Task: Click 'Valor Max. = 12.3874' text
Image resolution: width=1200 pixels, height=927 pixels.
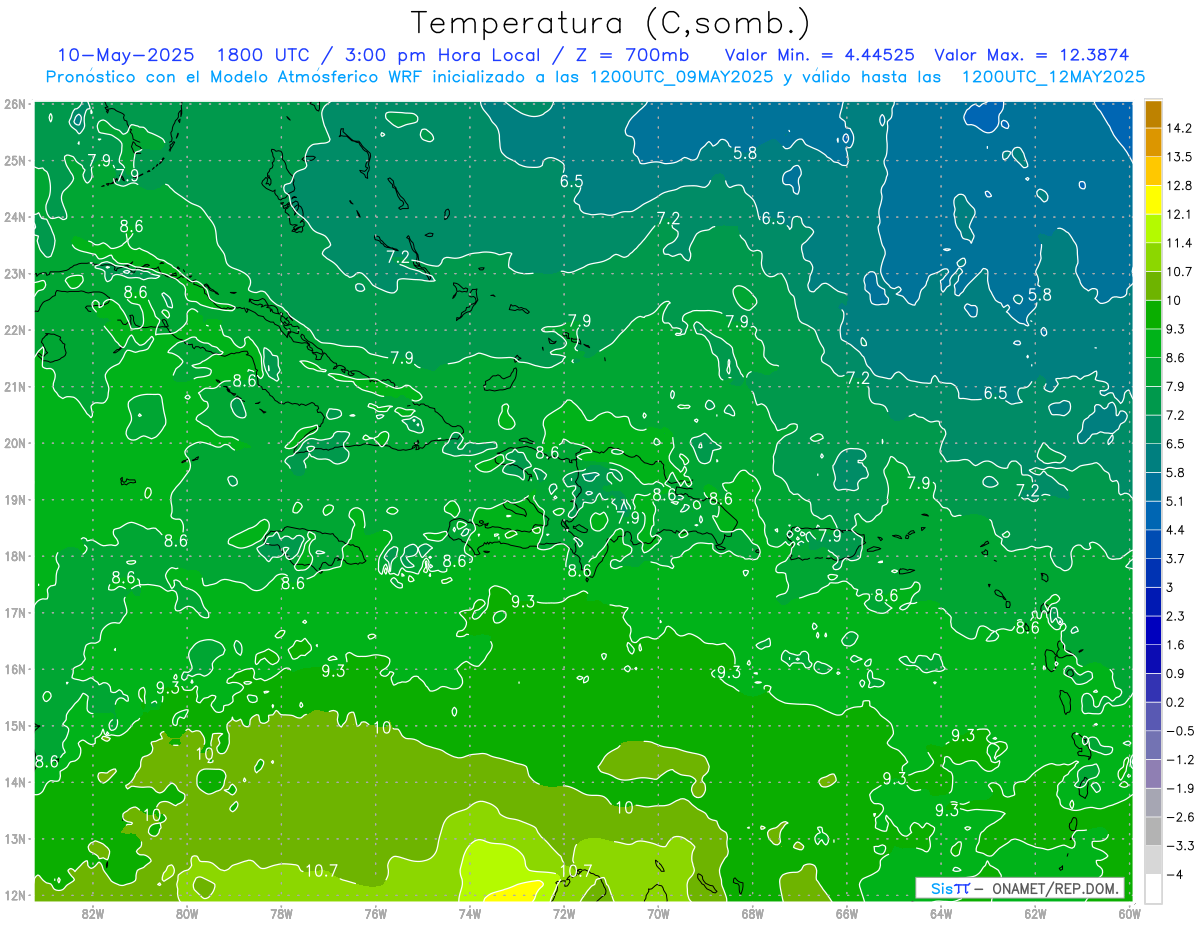Action: [x=1034, y=55]
